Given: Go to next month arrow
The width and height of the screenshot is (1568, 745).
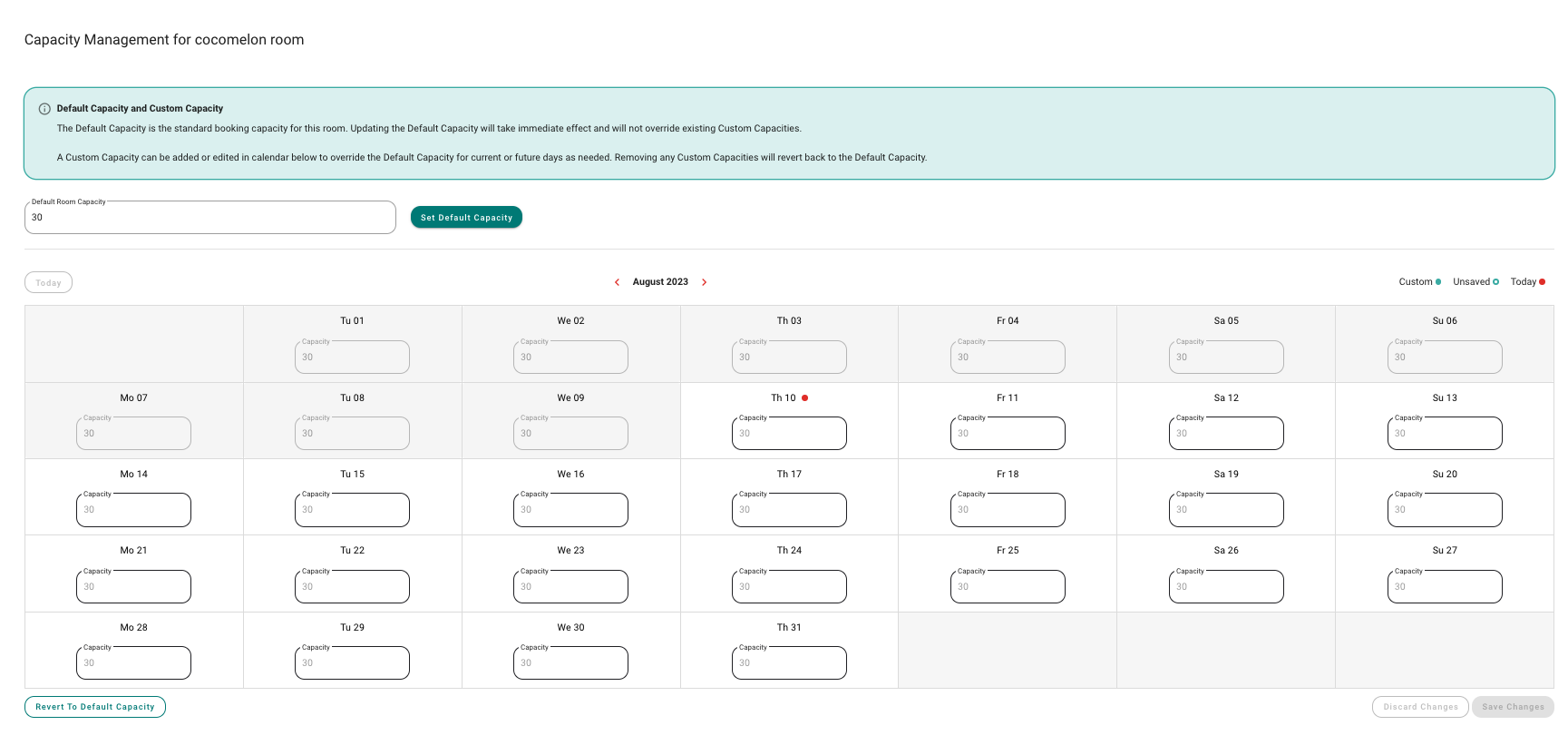Looking at the screenshot, I should click(705, 282).
